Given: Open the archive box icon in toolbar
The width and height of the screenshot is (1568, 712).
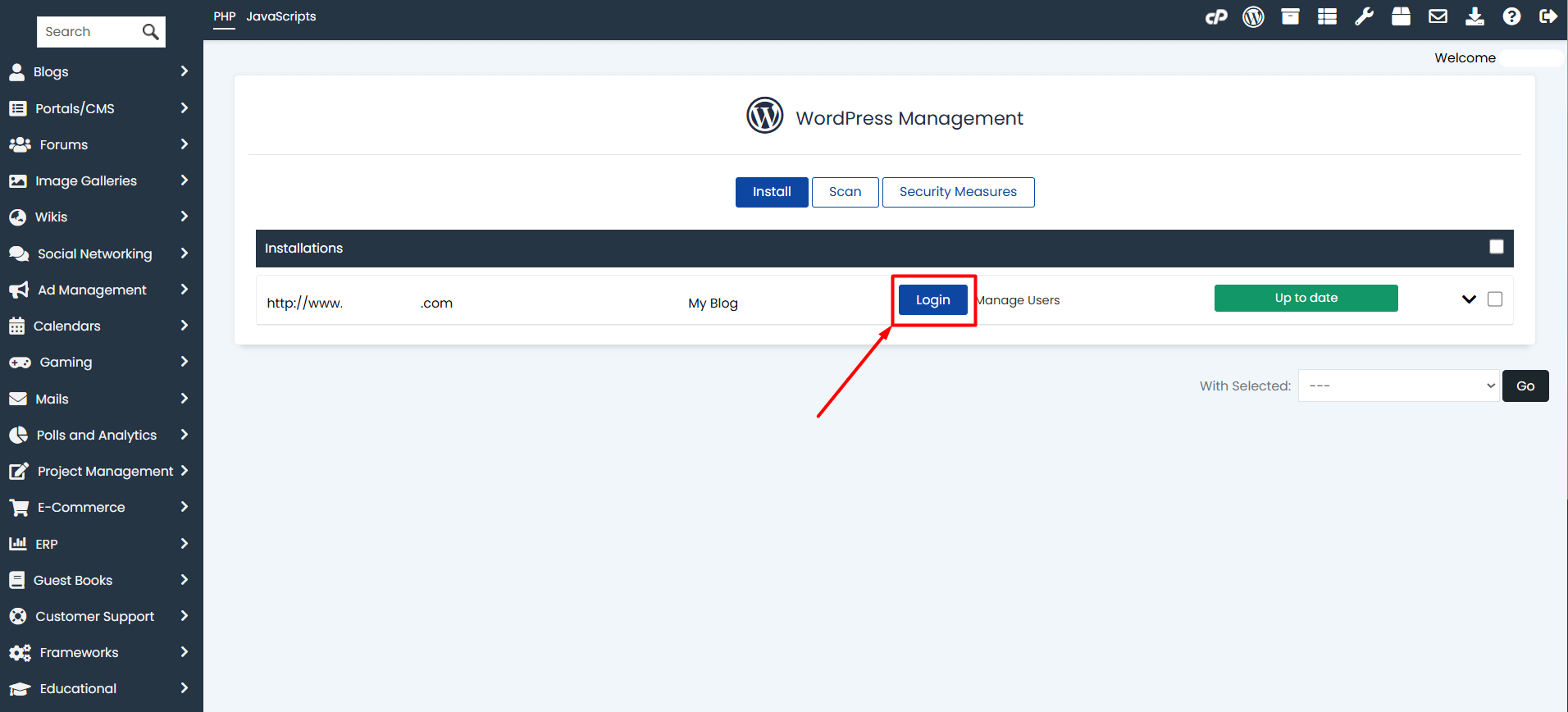Looking at the screenshot, I should pos(1290,16).
